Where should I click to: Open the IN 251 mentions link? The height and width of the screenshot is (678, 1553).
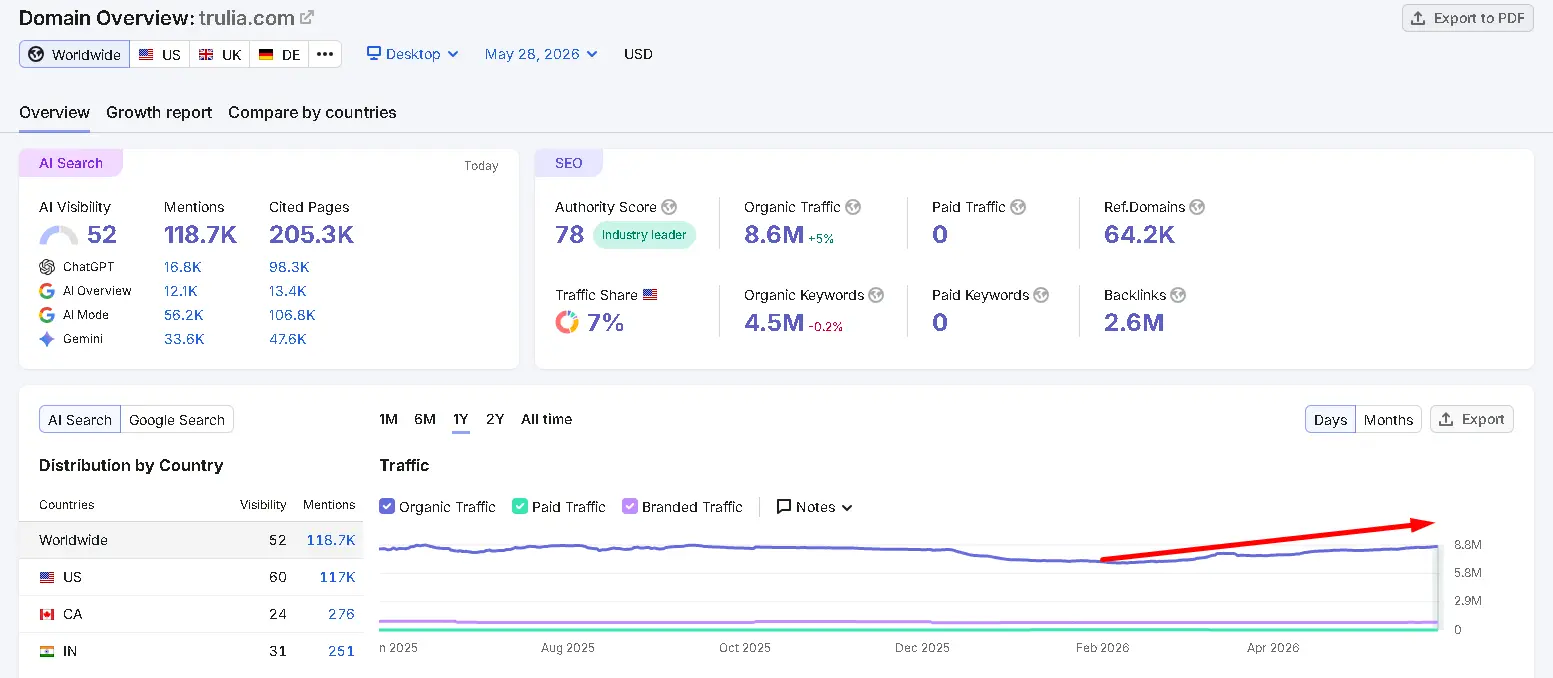[x=341, y=651]
